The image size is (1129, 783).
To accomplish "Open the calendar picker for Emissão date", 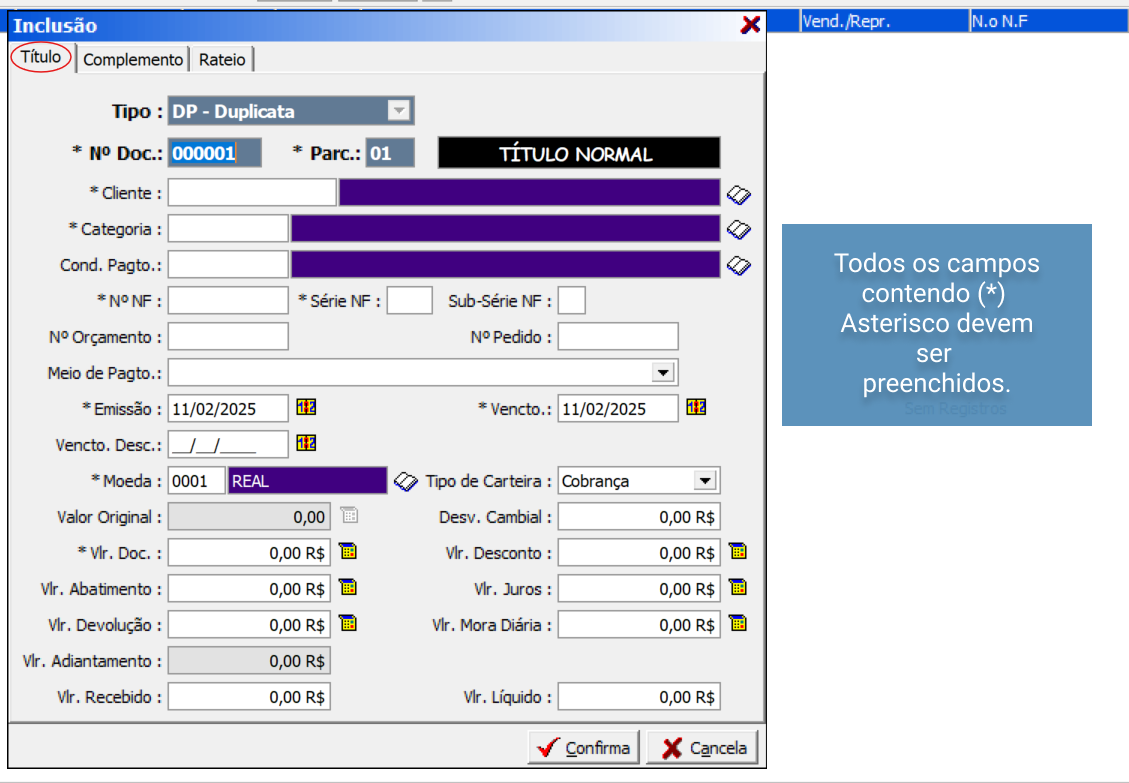I will coord(306,407).
